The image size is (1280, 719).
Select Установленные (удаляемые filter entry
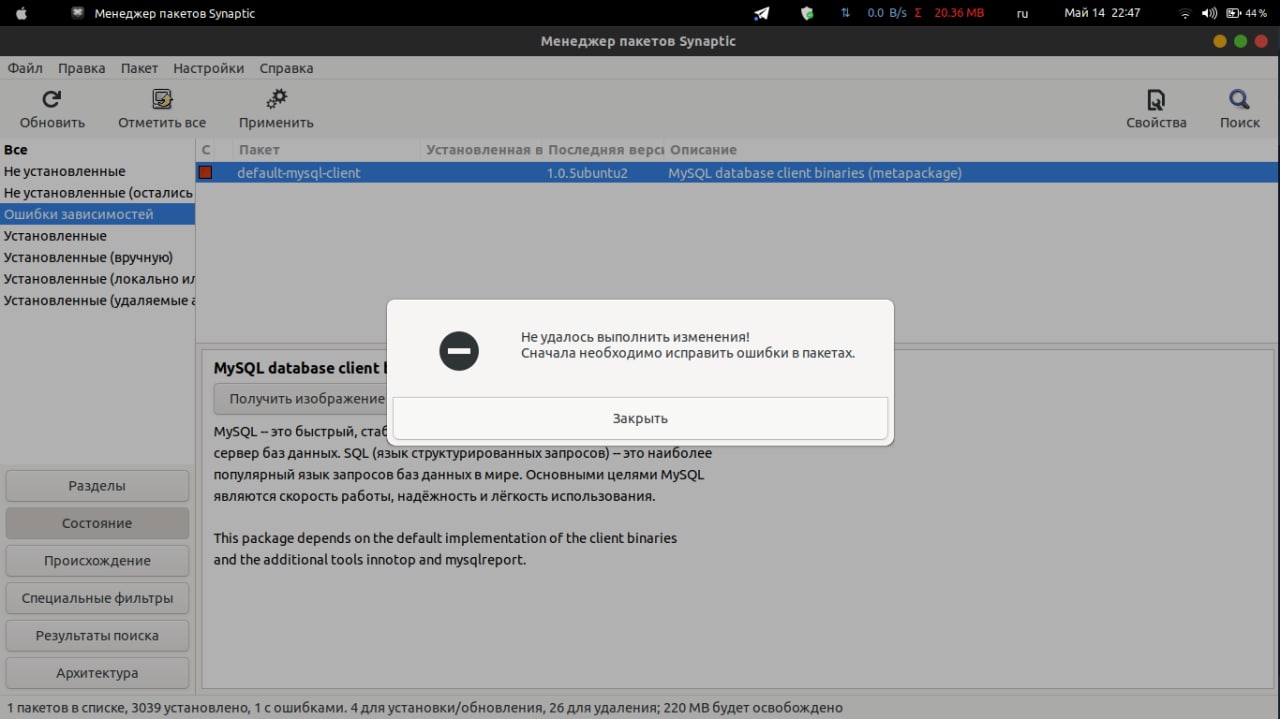coord(97,300)
